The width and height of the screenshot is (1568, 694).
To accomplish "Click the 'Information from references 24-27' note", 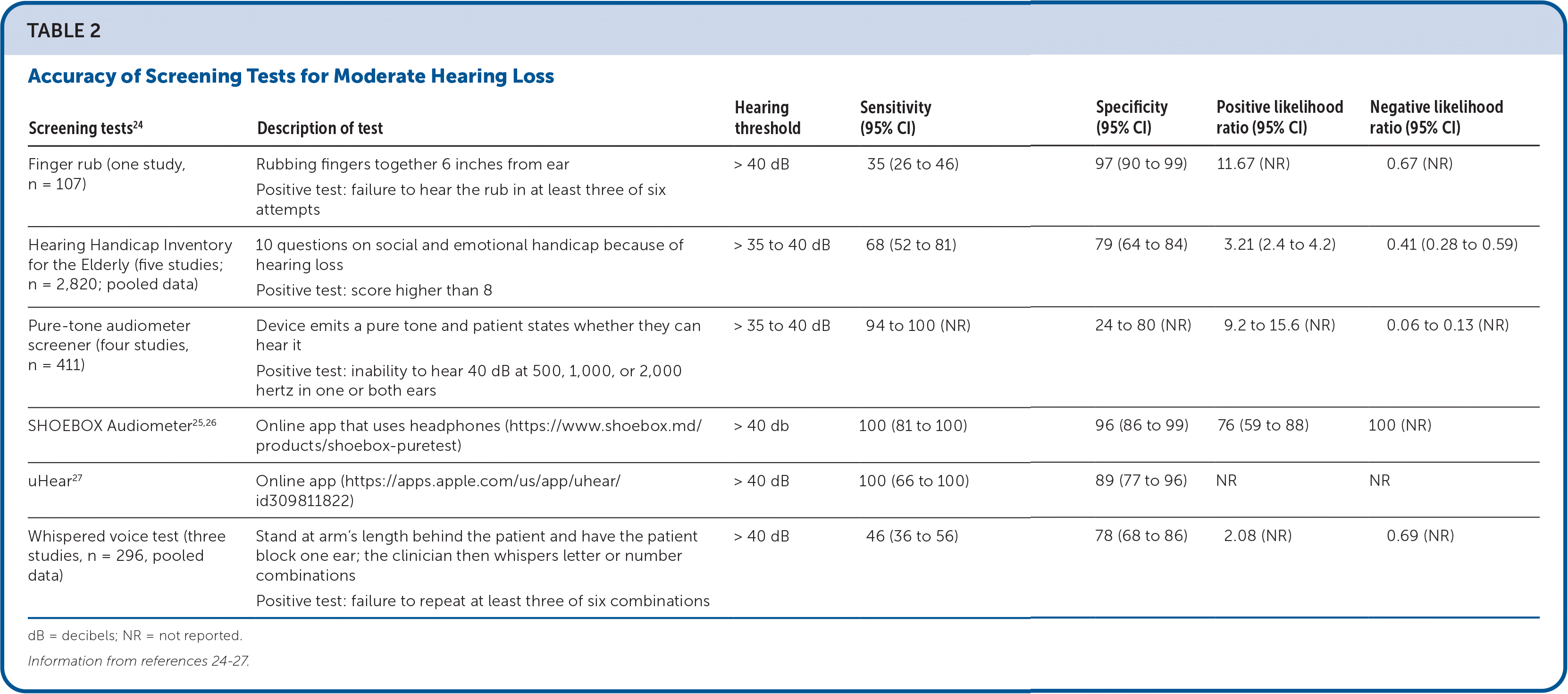I will pyautogui.click(x=139, y=661).
